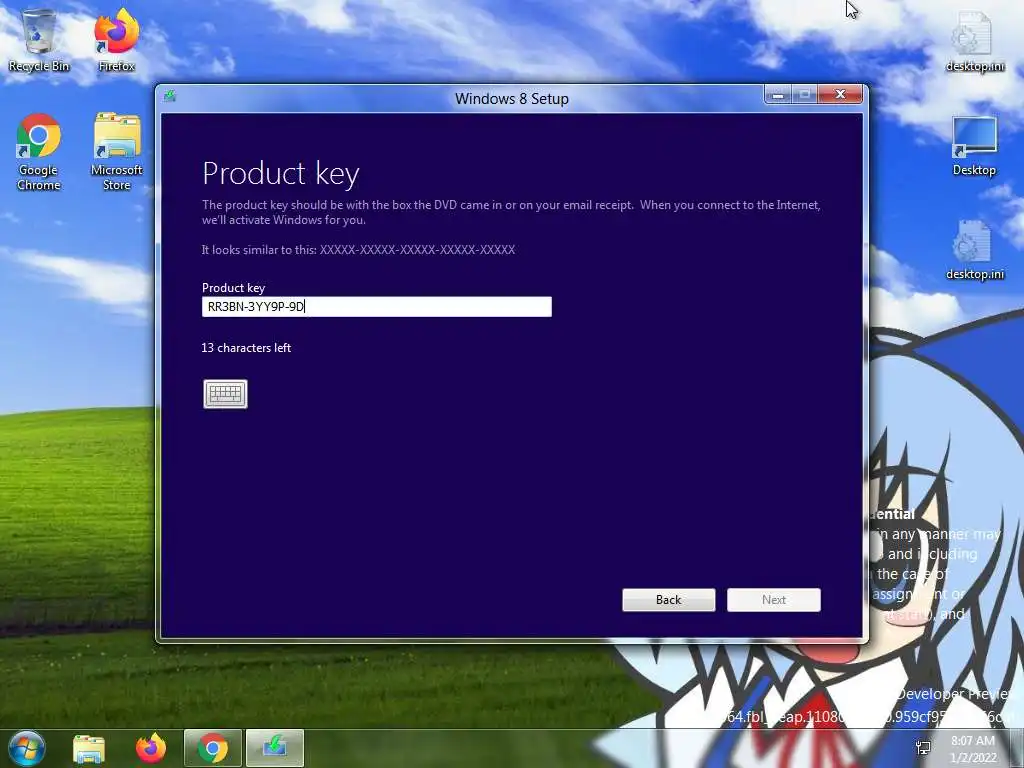1024x768 pixels.
Task: Launch Firefox from the desktop icon
Action: point(117,40)
